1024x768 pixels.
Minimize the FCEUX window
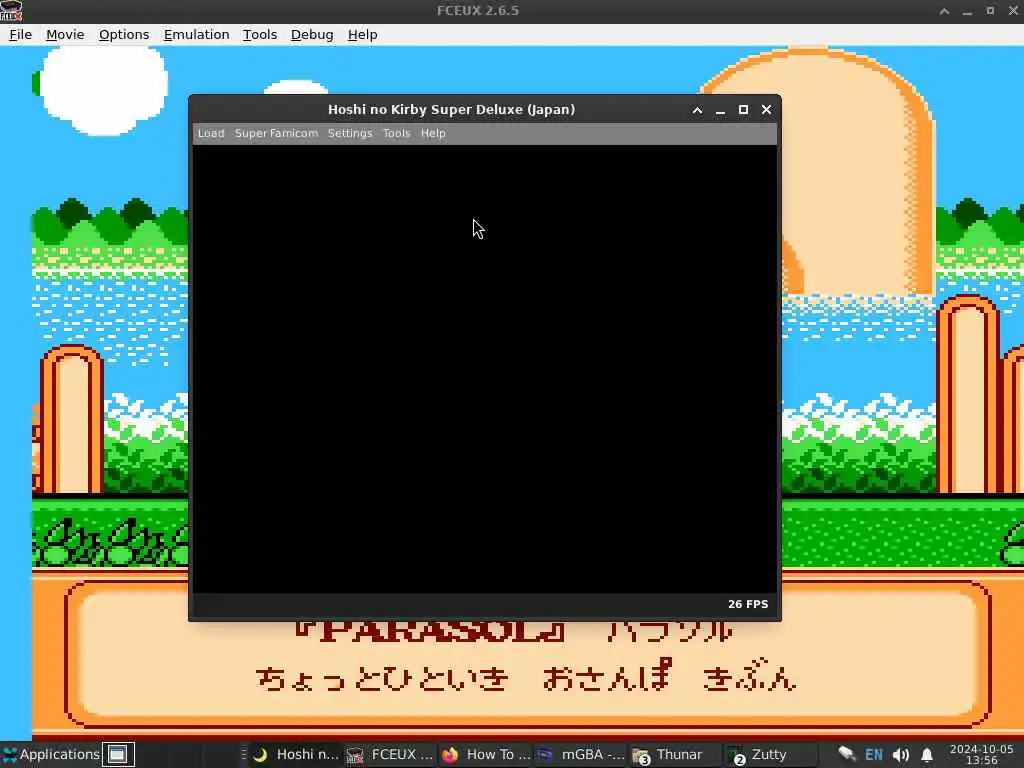[x=967, y=11]
